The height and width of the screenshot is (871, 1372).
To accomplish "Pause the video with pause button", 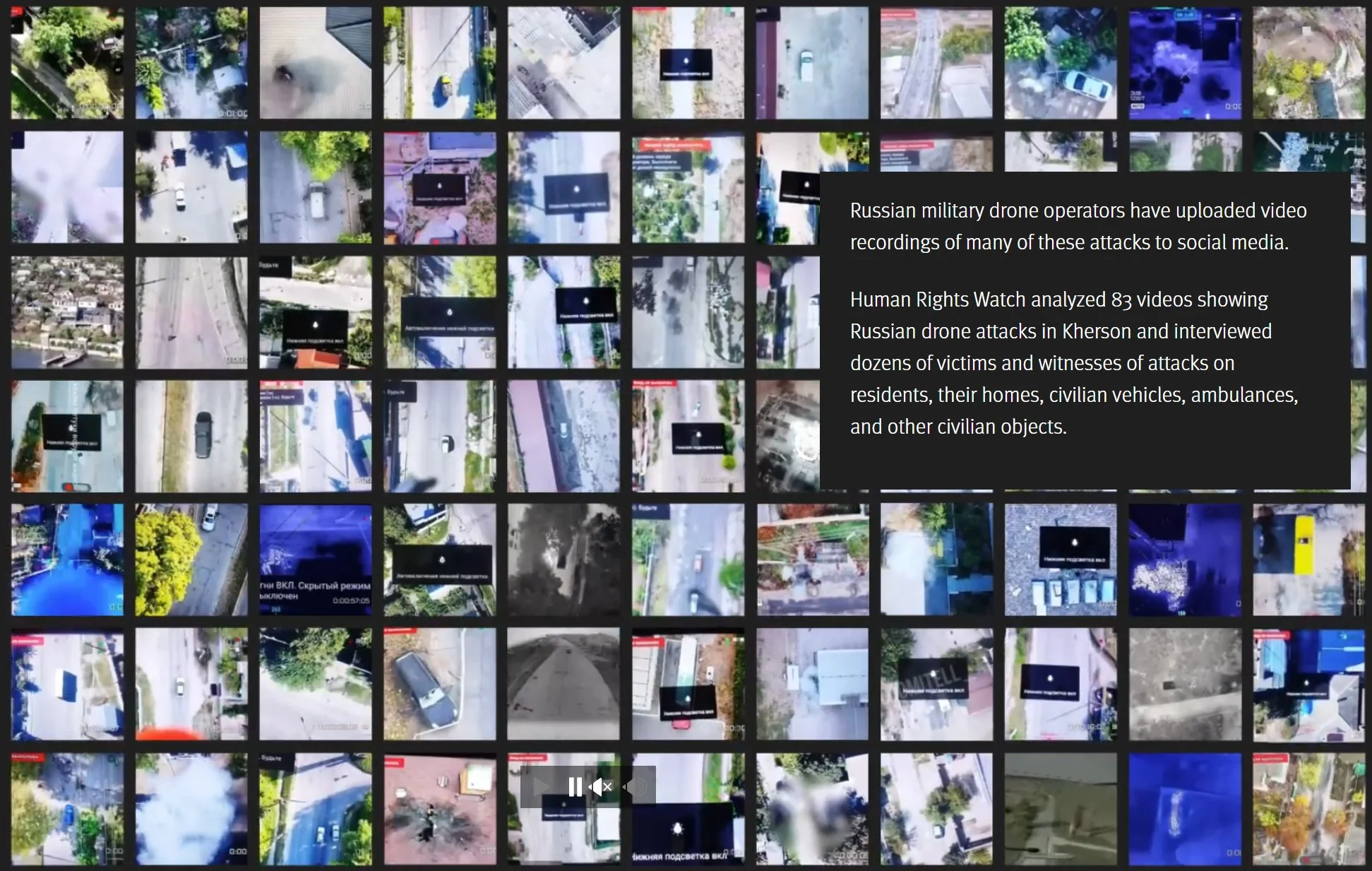I will pos(575,787).
